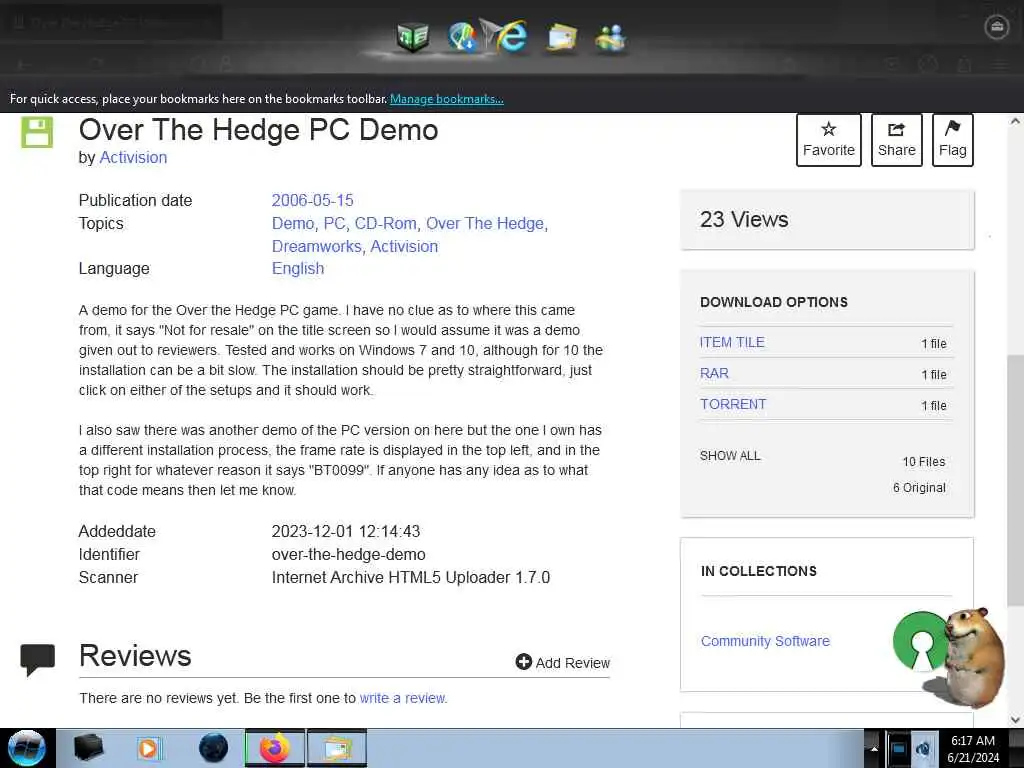Click the round briefcase icon at top right
The width and height of the screenshot is (1024, 768).
[x=996, y=27]
